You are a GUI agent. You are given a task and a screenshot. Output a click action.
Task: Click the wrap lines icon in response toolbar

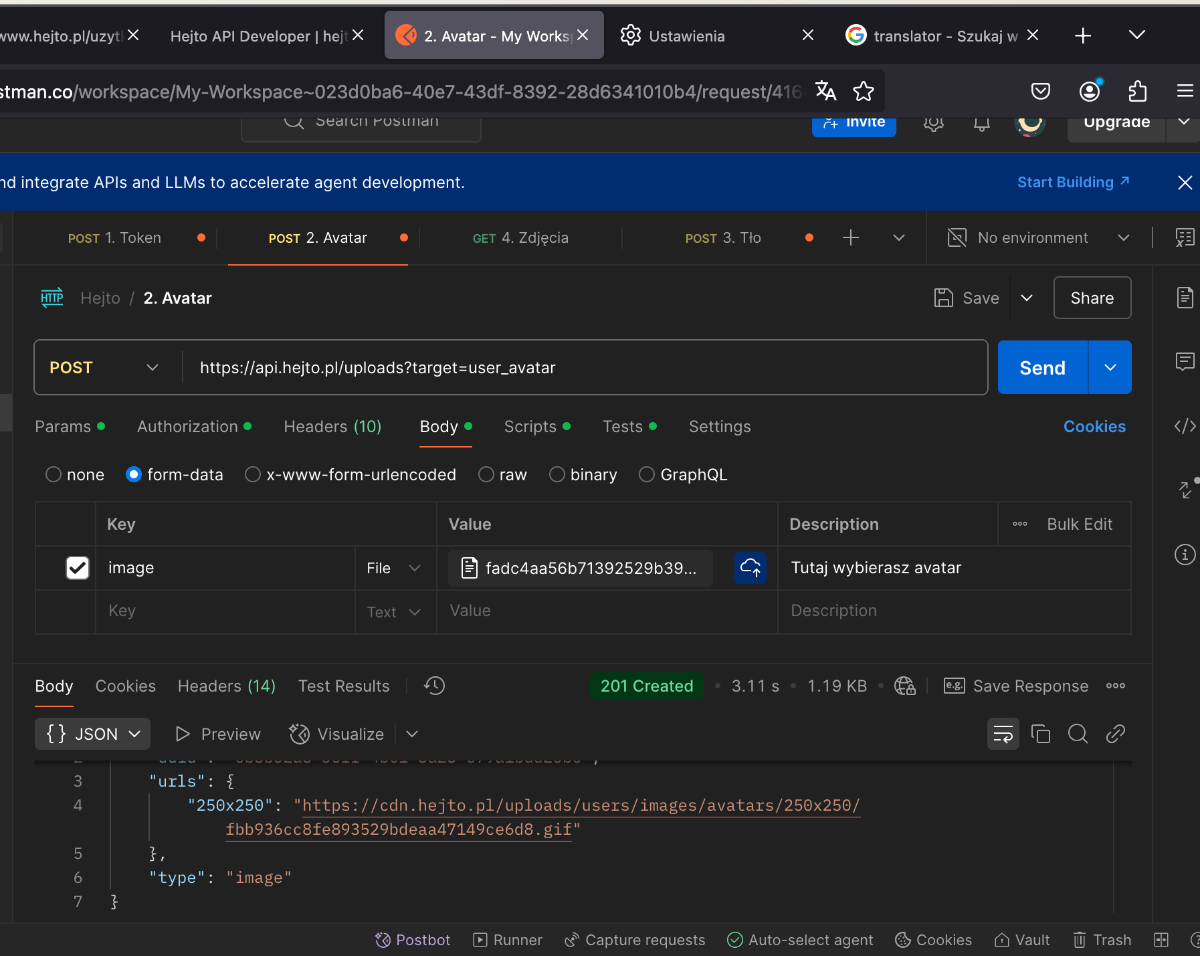point(1003,734)
